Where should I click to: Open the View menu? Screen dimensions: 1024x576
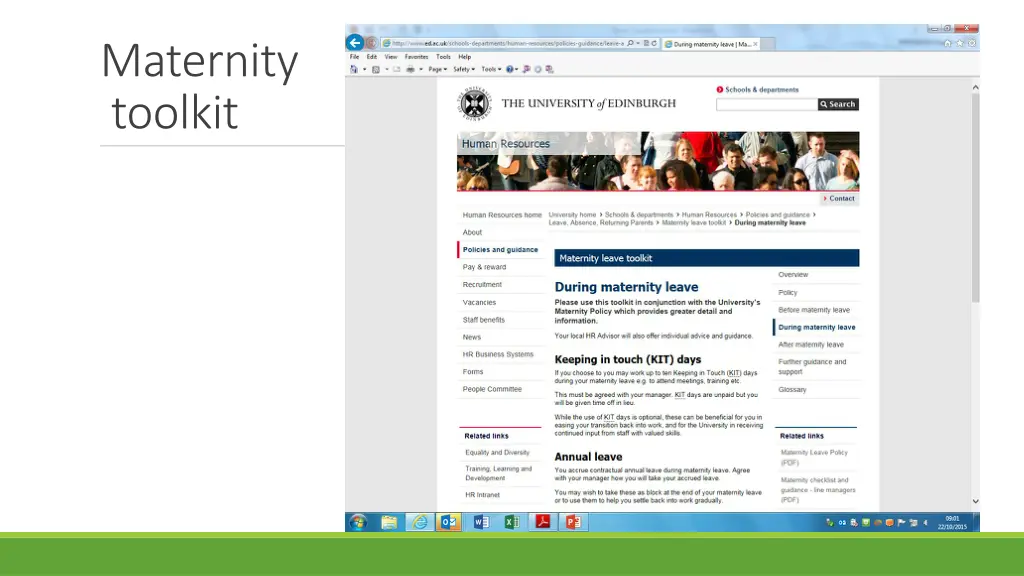(391, 57)
